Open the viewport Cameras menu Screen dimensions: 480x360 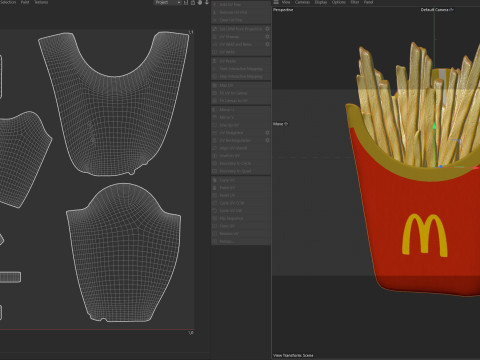click(302, 2)
